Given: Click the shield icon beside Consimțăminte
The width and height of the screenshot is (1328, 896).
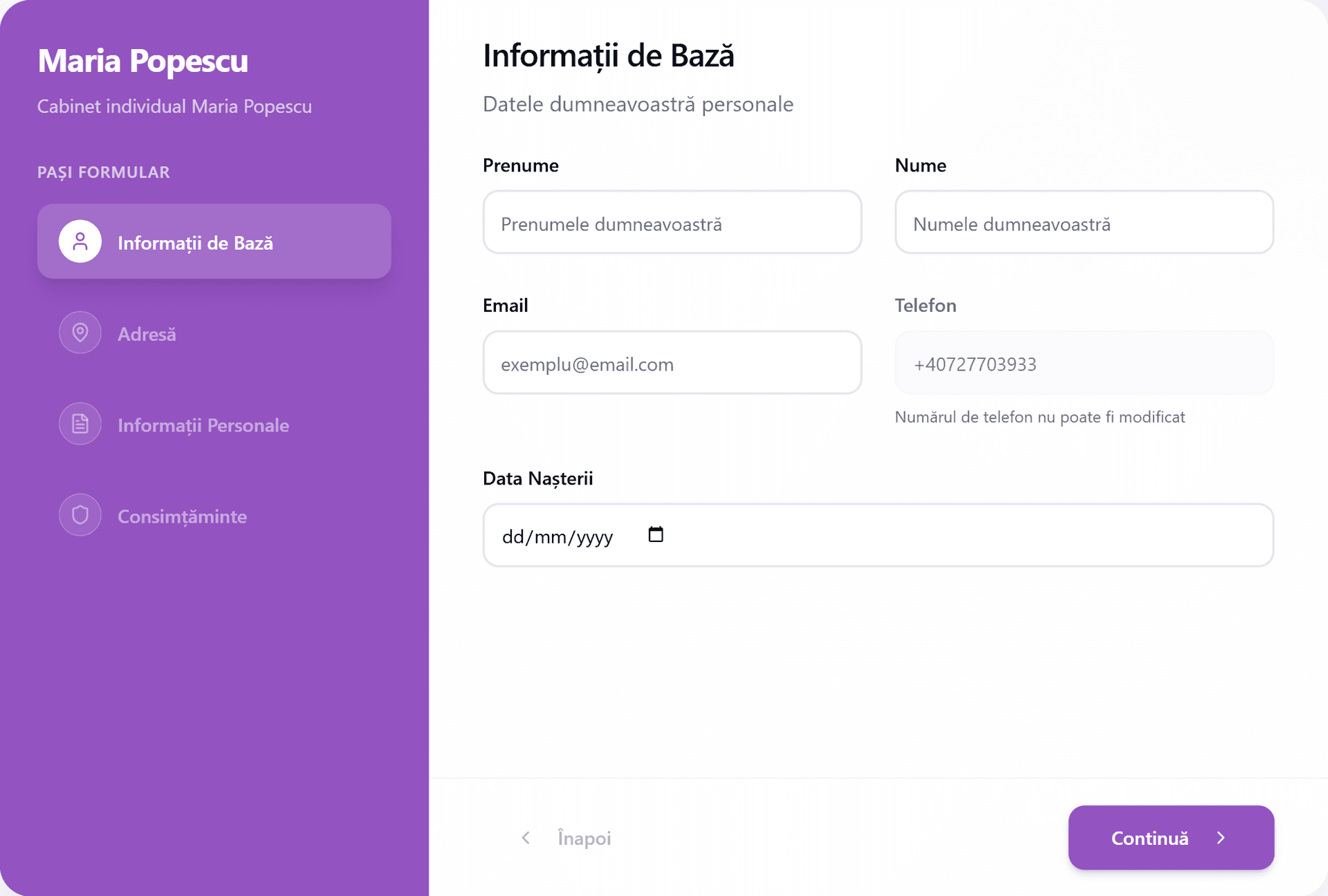Looking at the screenshot, I should 80,515.
